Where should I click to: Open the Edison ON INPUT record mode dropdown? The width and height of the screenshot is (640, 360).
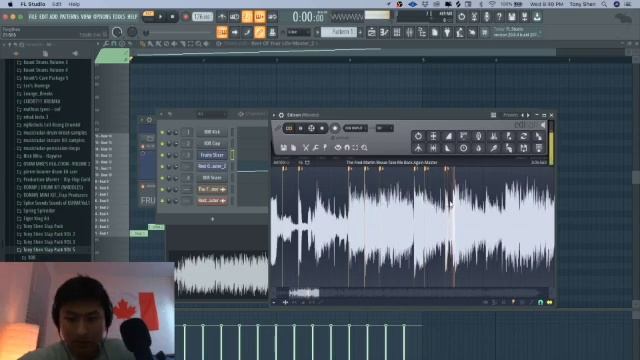(x=356, y=128)
